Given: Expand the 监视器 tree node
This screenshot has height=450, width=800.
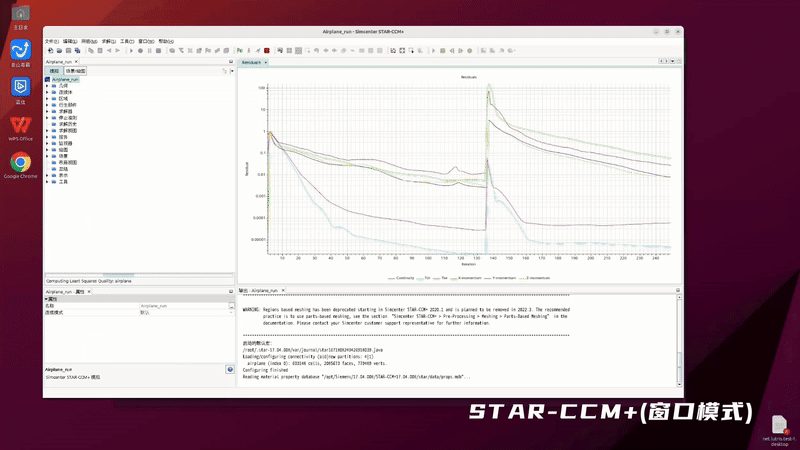Looking at the screenshot, I should (47, 143).
